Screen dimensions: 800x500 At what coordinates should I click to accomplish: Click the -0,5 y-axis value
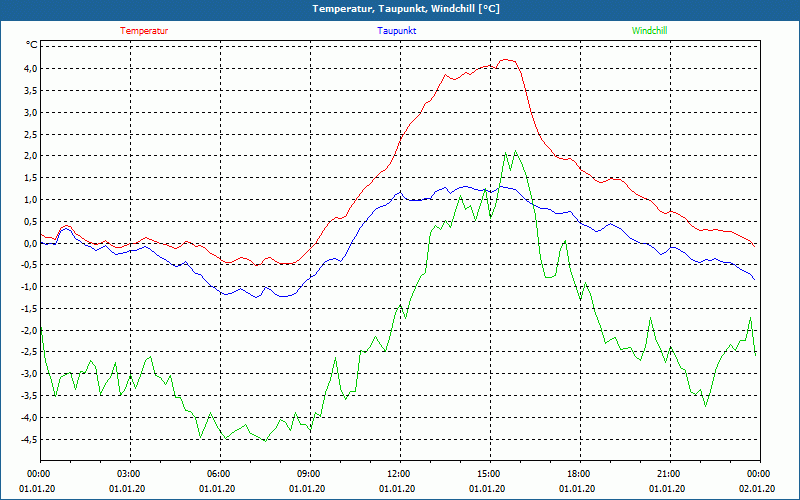tap(29, 265)
